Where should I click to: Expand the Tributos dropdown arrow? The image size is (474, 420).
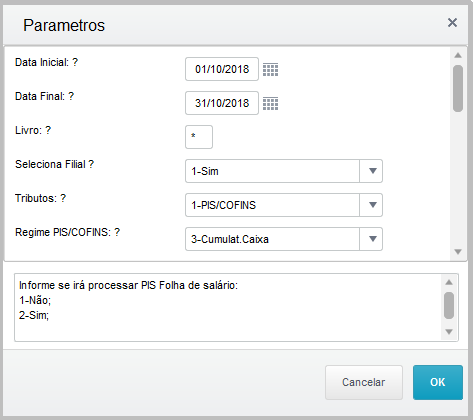[x=372, y=205]
